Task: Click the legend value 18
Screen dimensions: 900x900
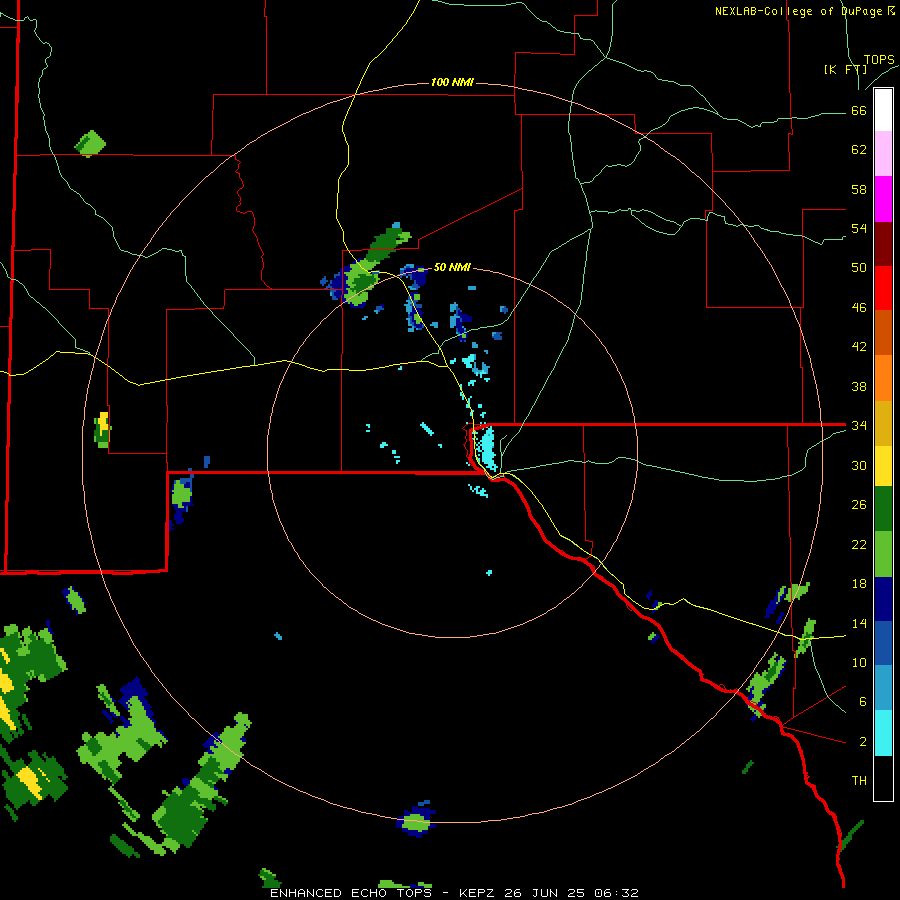Action: coord(859,584)
